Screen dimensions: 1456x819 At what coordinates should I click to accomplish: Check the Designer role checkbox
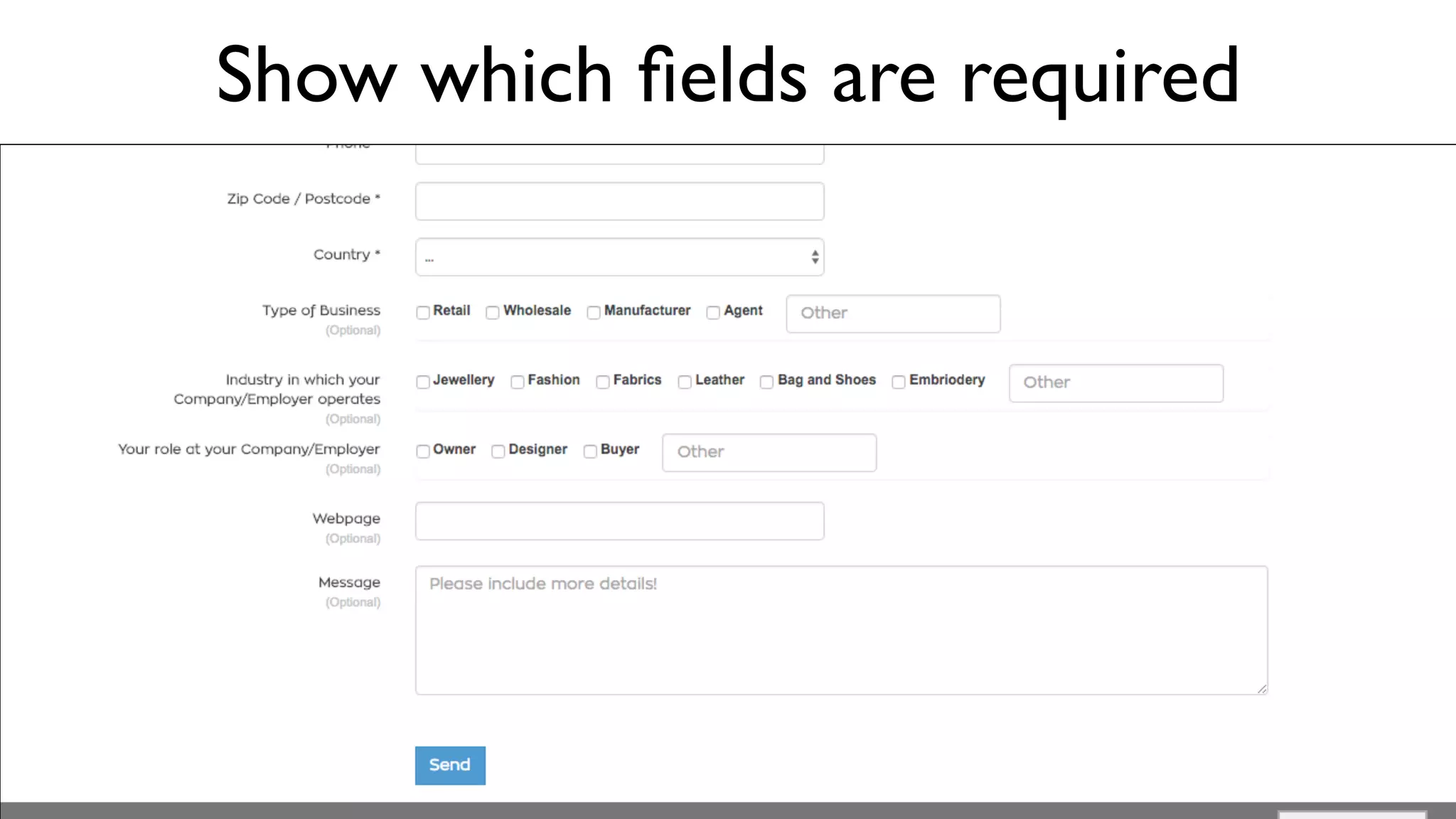[498, 451]
